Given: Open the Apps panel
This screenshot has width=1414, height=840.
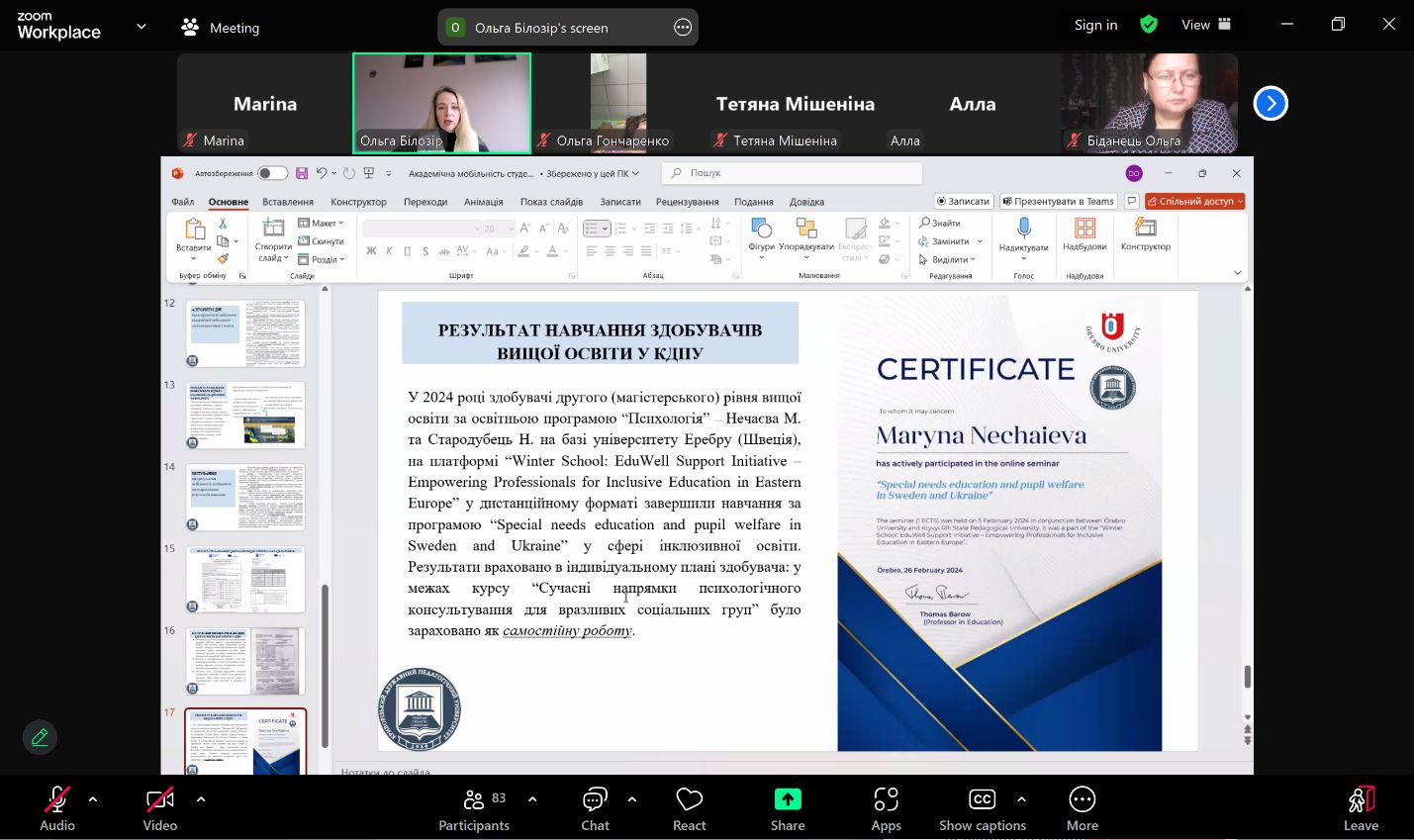Looking at the screenshot, I should [886, 807].
